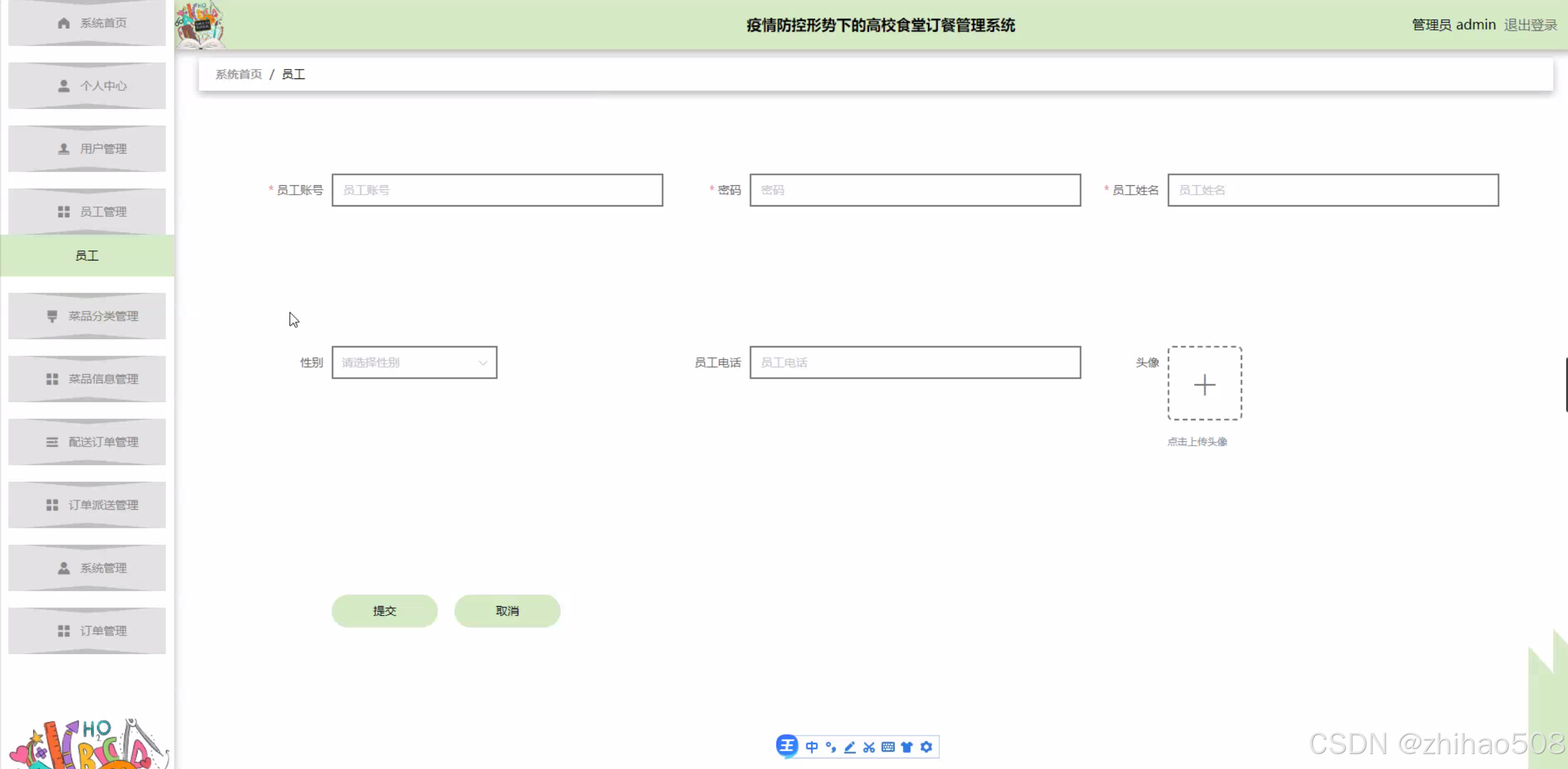The width and height of the screenshot is (1568, 769).
Task: Click the avatar upload plus icon
Action: (1204, 385)
